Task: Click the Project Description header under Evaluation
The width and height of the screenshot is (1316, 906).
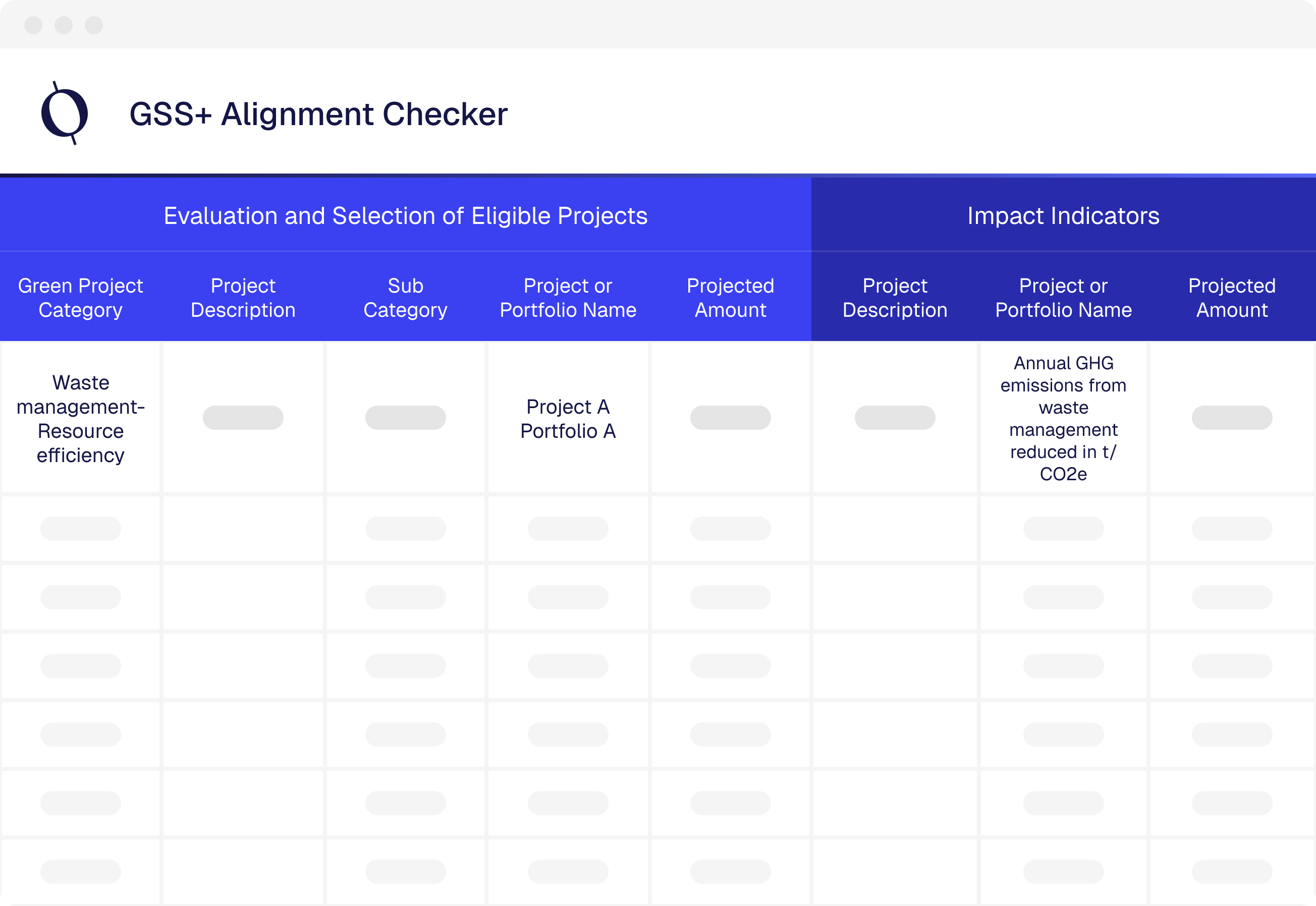Action: 242,298
